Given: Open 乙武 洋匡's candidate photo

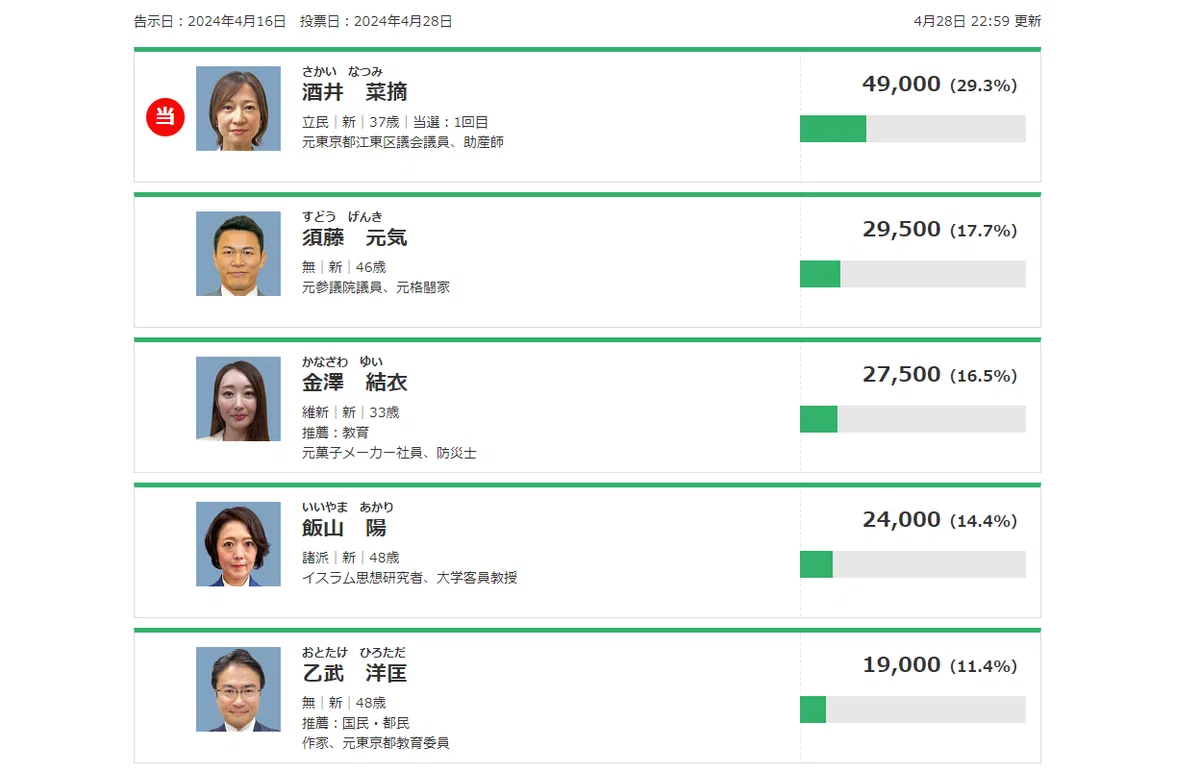Looking at the screenshot, I should coord(238,689).
